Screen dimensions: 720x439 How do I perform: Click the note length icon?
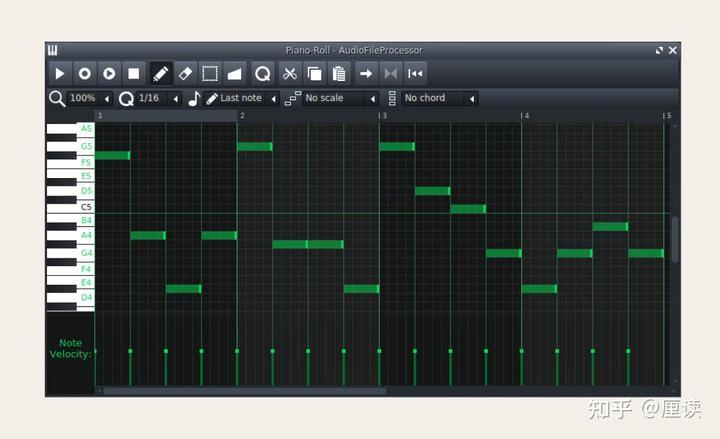click(x=194, y=98)
